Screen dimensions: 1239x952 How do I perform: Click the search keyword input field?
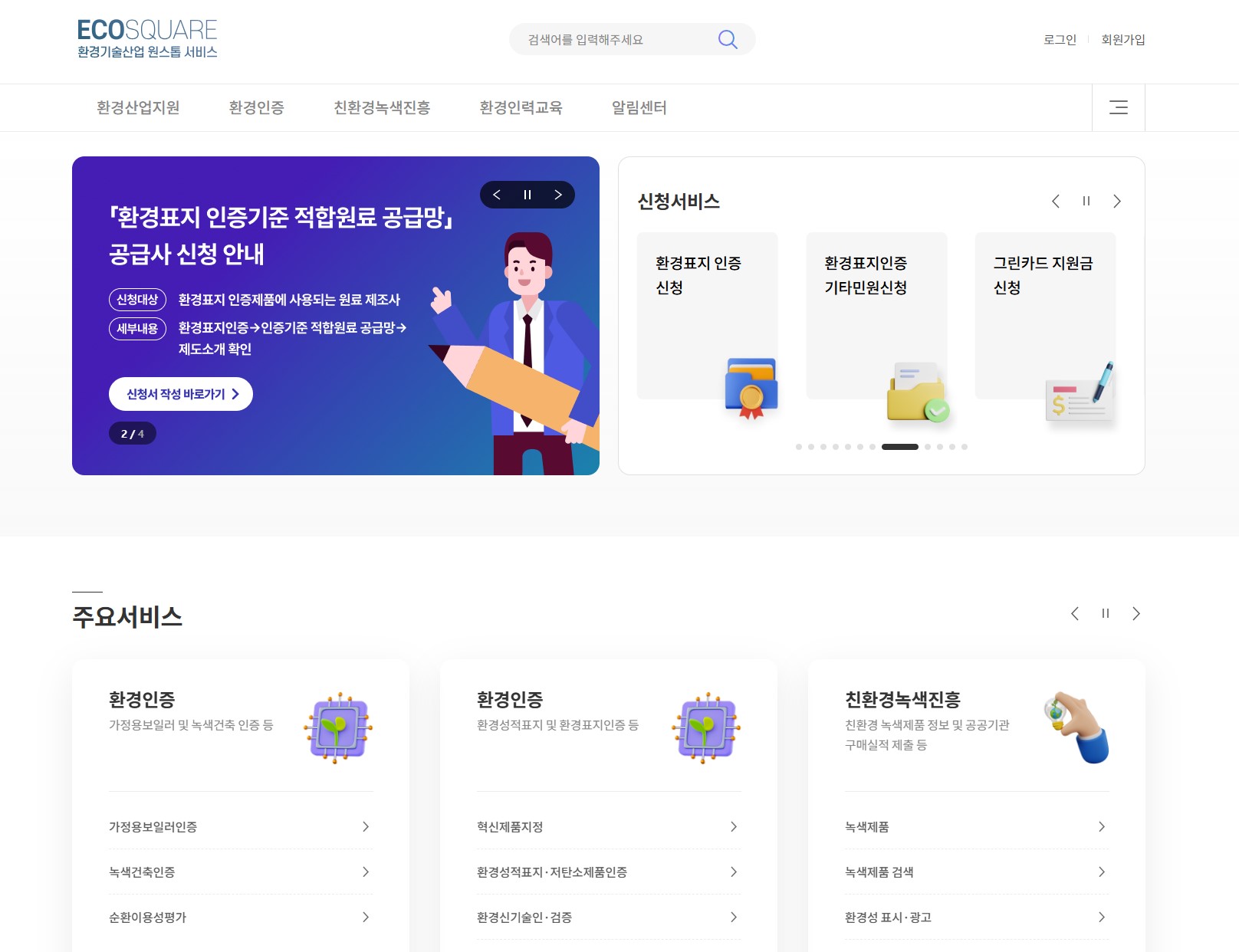click(613, 39)
